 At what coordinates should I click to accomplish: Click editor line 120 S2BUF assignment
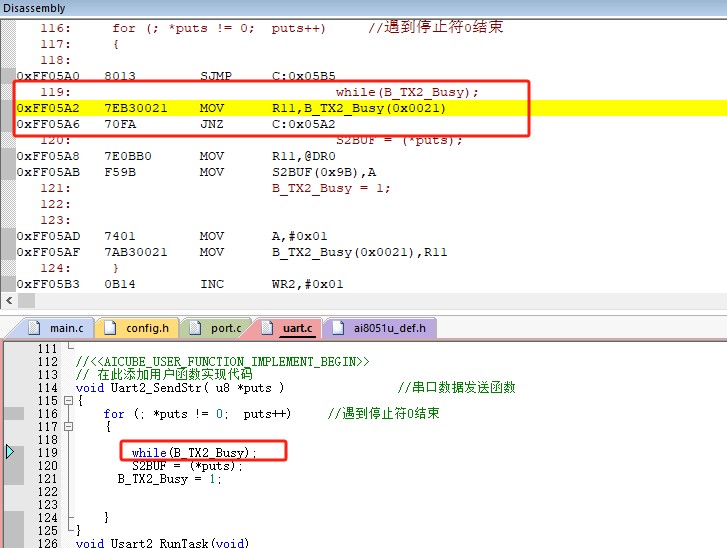click(187, 465)
